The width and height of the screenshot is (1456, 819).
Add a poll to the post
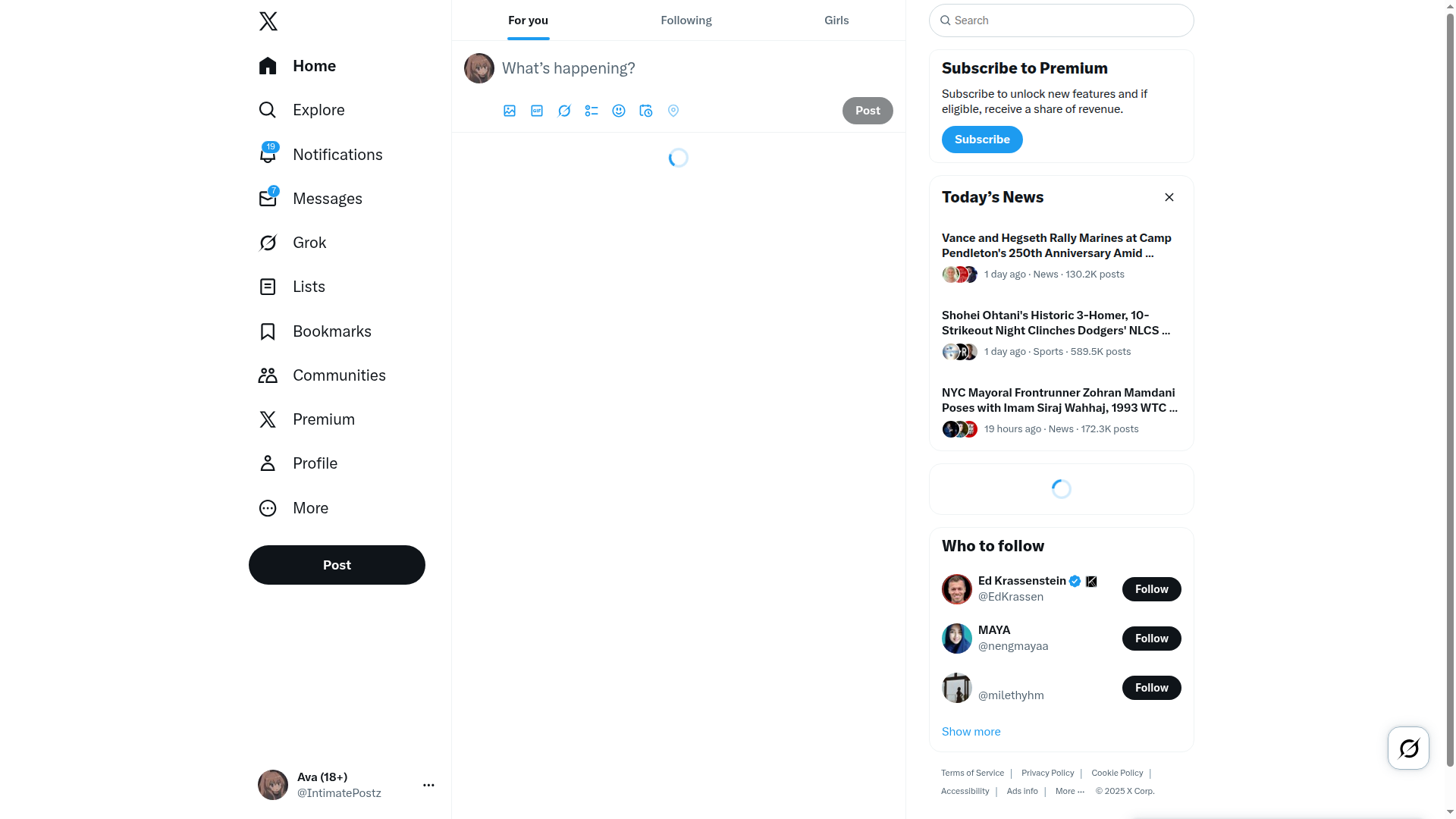point(591,111)
